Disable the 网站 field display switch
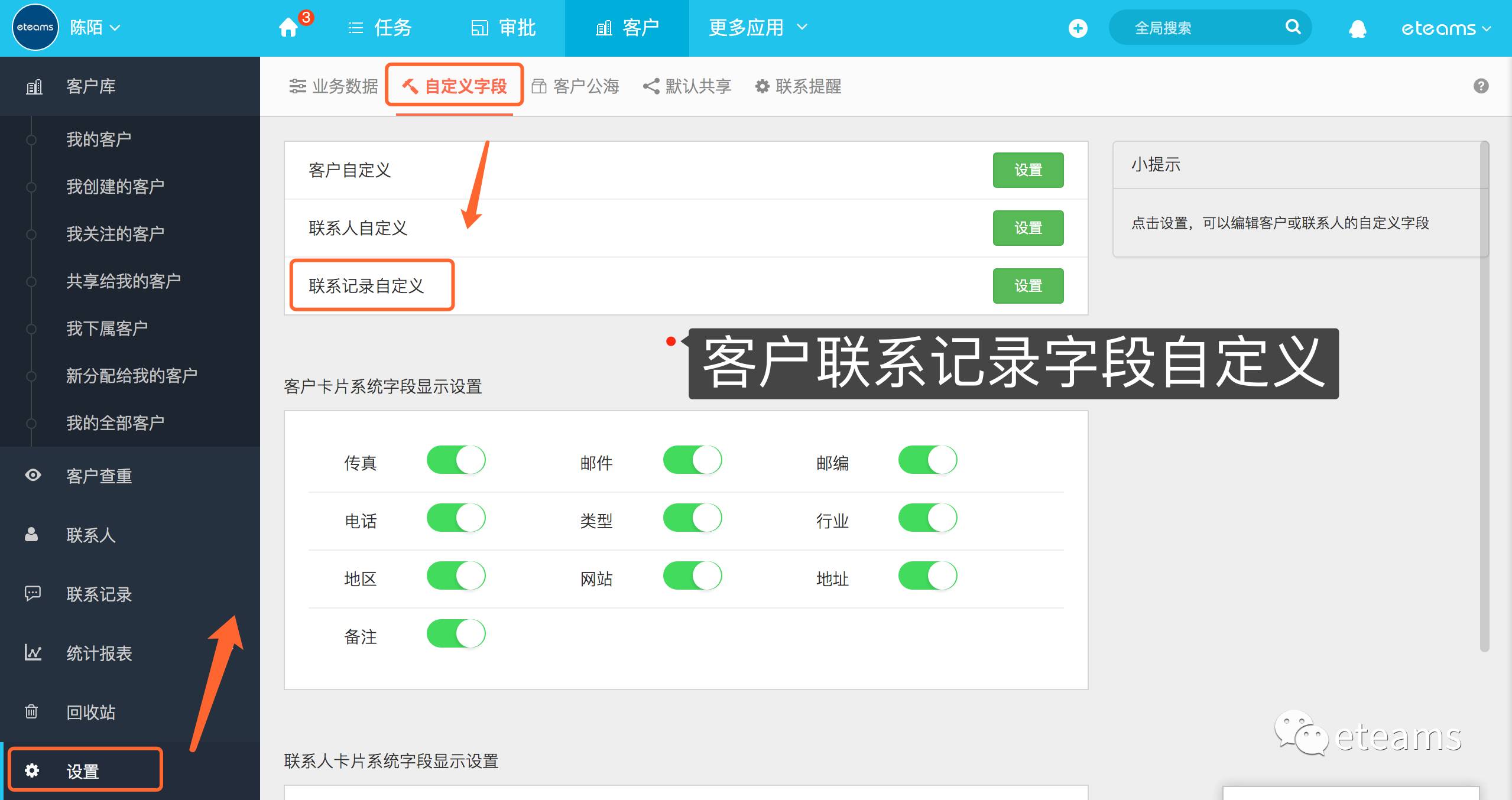Viewport: 1512px width, 800px height. [x=692, y=576]
